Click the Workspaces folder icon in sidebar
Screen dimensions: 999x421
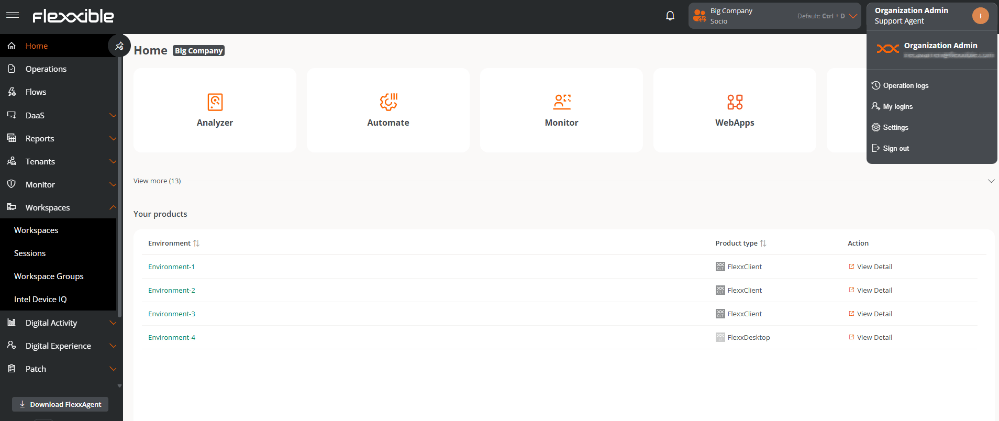[x=11, y=208]
